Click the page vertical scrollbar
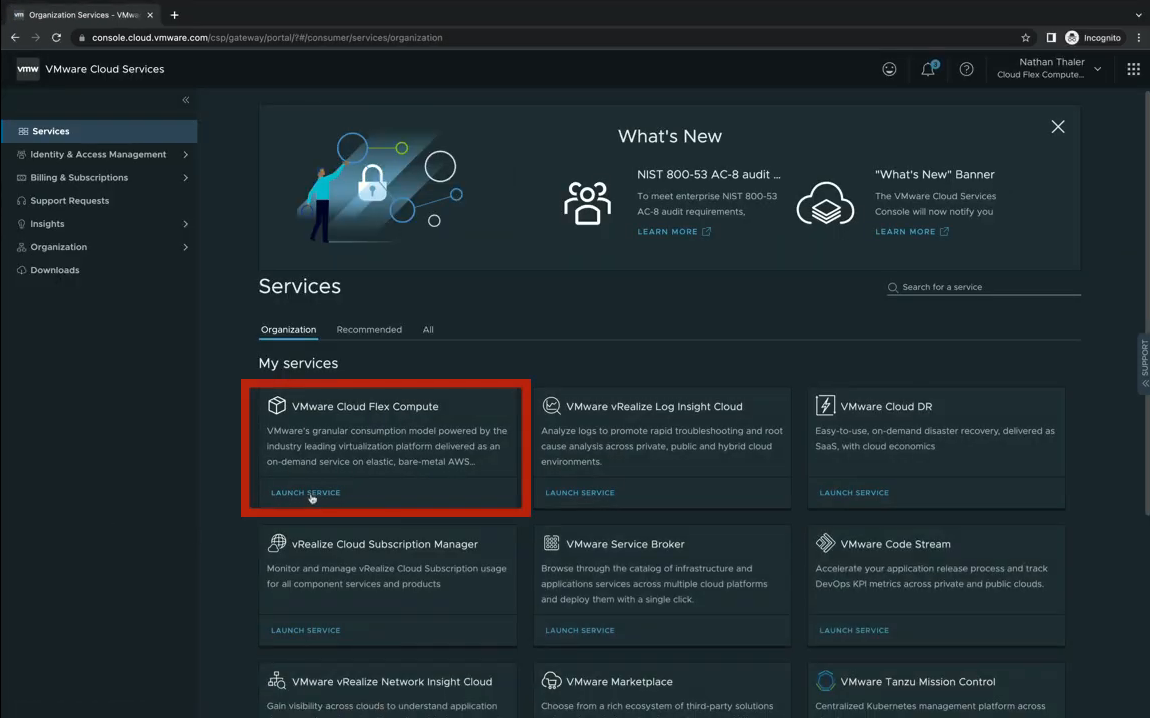The image size is (1150, 718). pyautogui.click(x=1146, y=301)
